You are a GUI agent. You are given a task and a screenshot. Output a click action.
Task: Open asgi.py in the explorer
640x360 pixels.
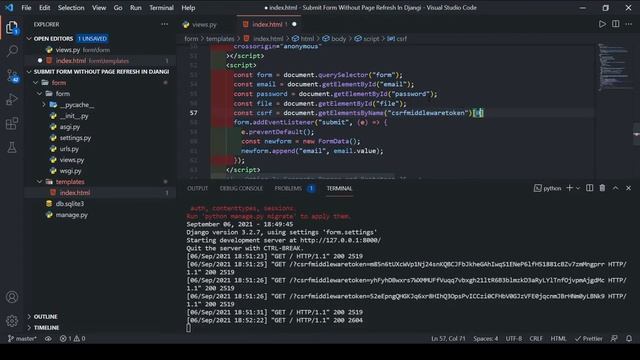[70, 127]
